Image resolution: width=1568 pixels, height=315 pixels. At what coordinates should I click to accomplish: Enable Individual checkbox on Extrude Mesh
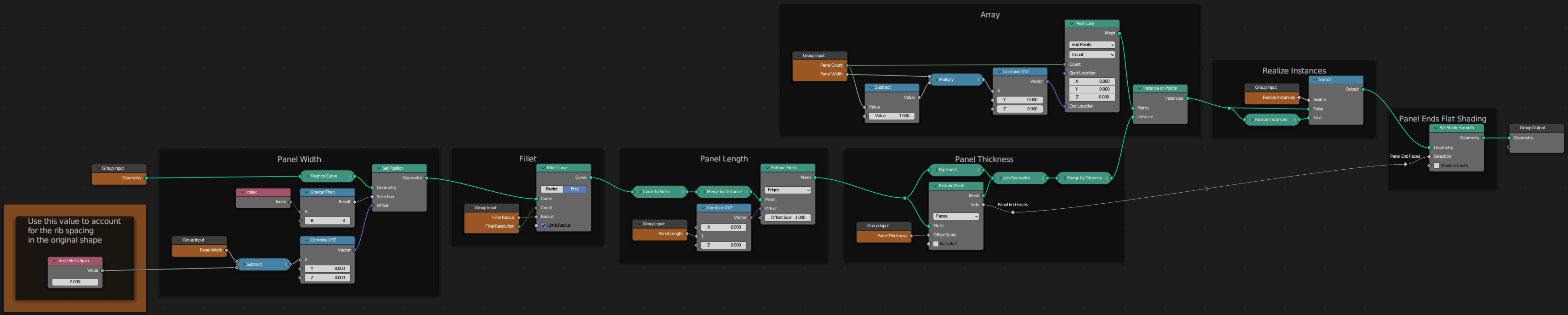pos(936,244)
